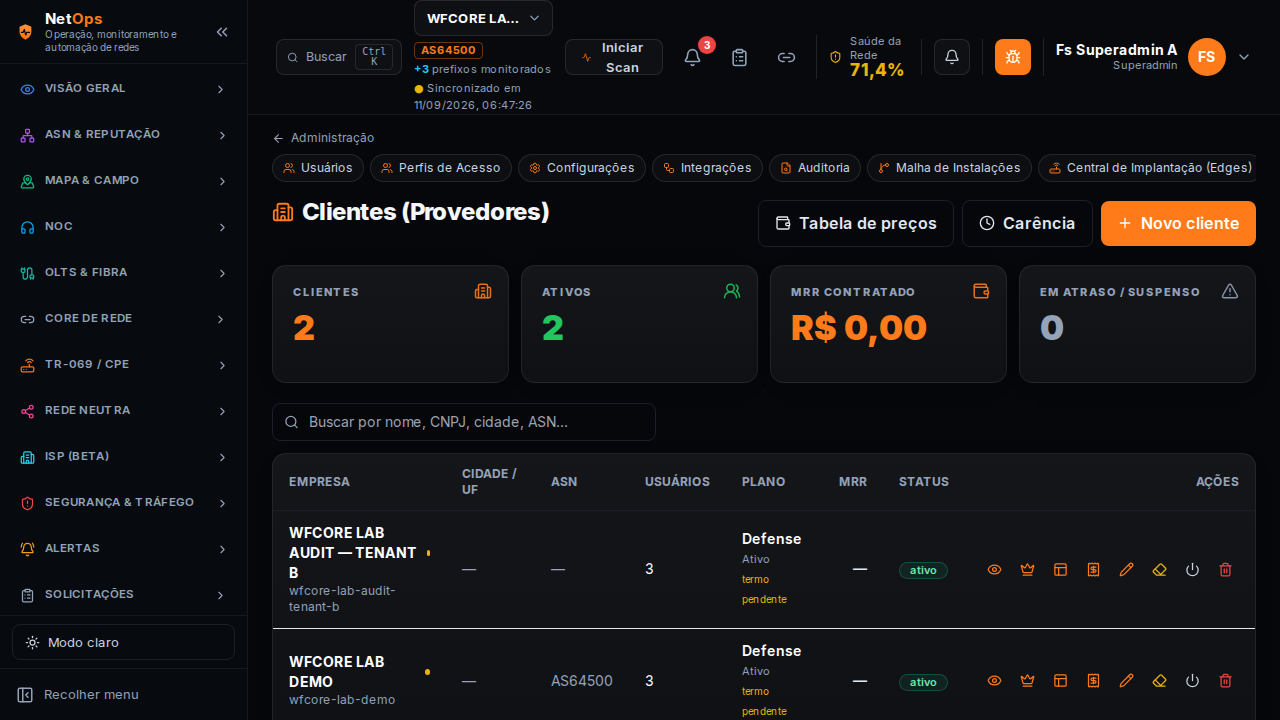Expand Rede Neutra menu section
This screenshot has height=720, width=1280.
click(x=123, y=411)
